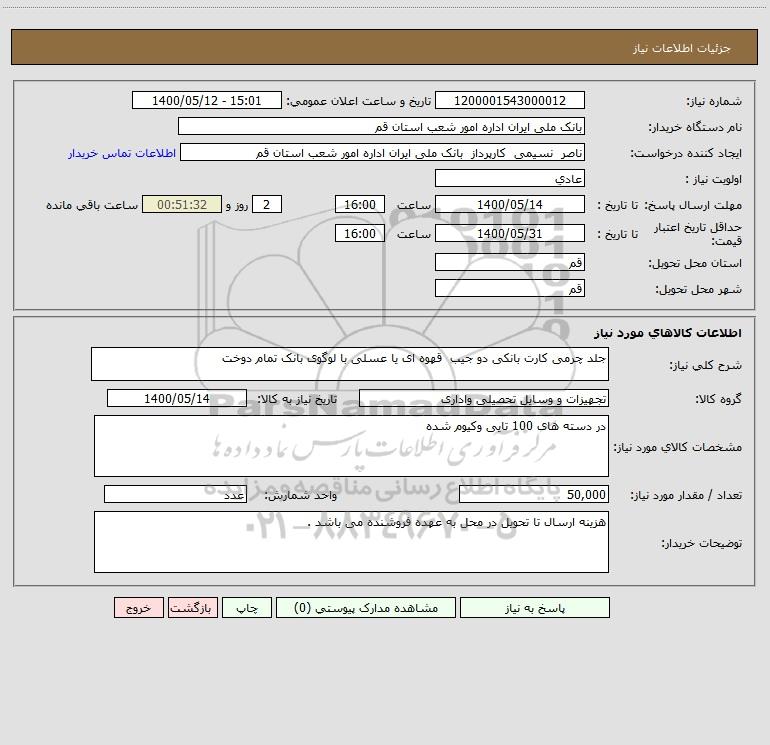The image size is (770, 745).
Task: Open 'مشاهده مدارک پیوستی (0)' attachments
Action: [366, 607]
